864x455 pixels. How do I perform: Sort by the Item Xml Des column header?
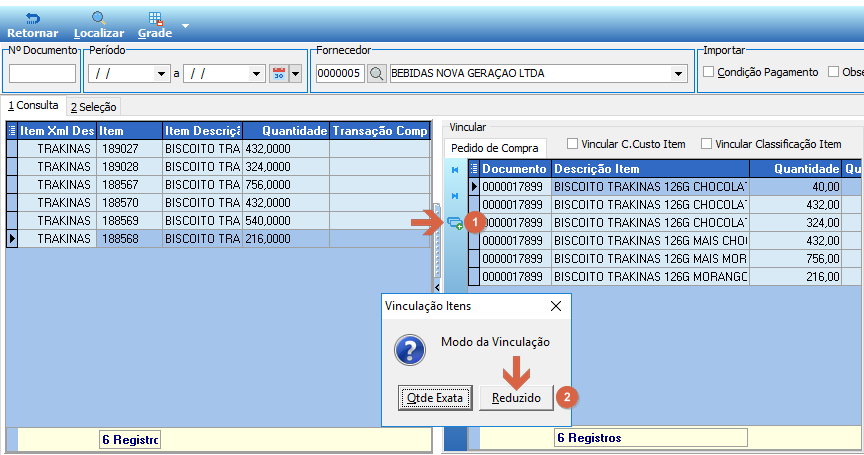pyautogui.click(x=57, y=131)
